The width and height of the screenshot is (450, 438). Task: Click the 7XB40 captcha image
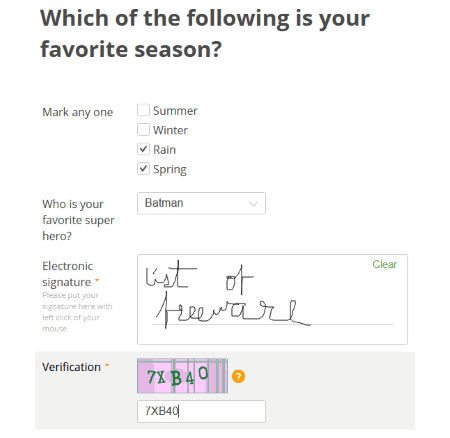[x=182, y=376]
